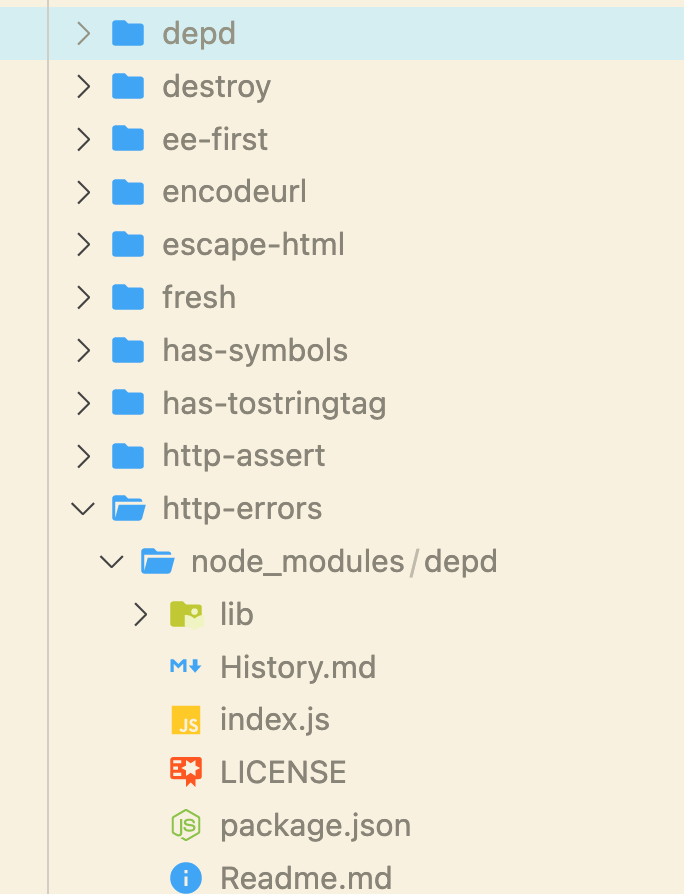Collapse the http-errors folder
Screen dimensions: 684x894
(83, 508)
